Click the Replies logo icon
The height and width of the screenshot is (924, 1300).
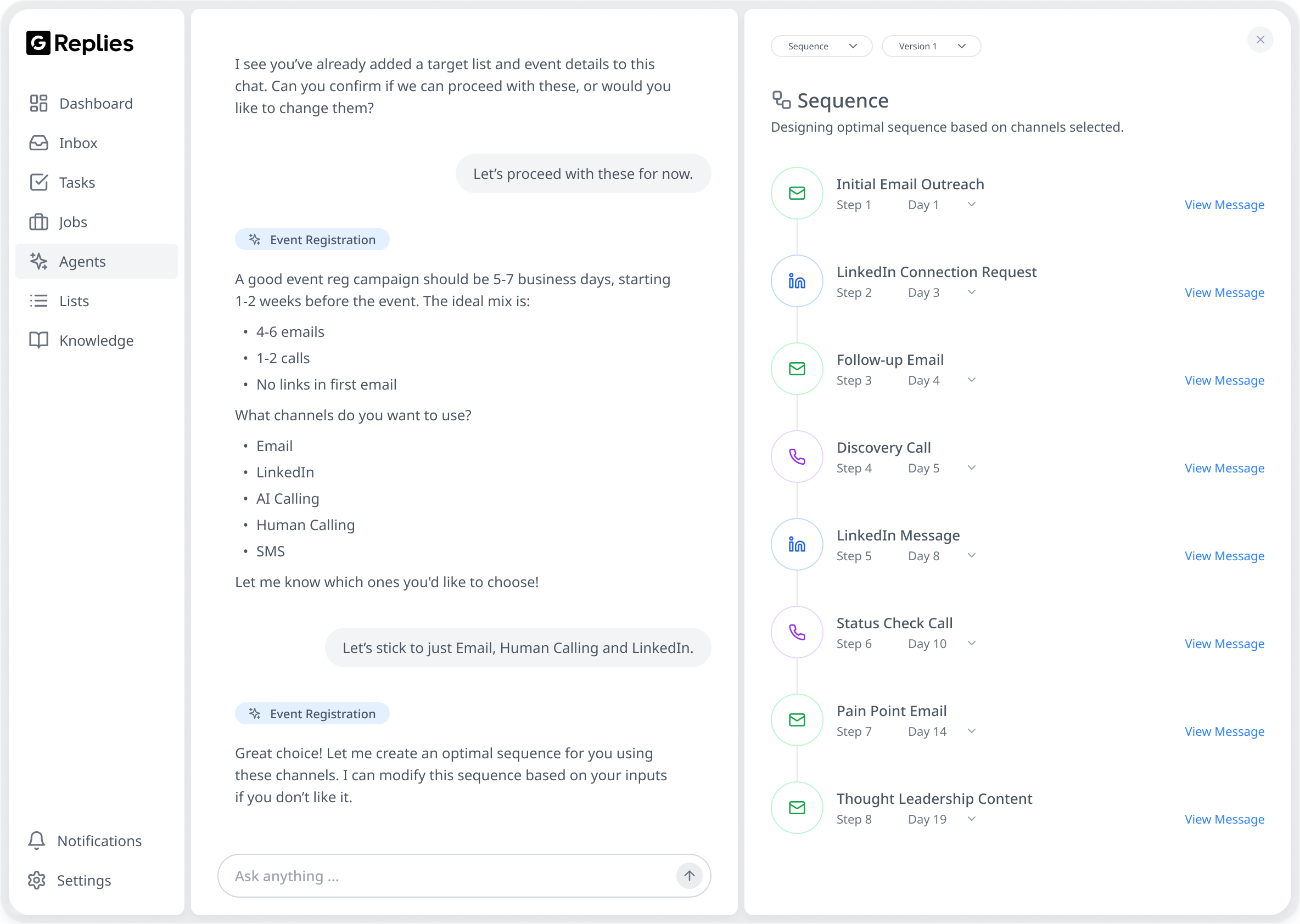coord(38,43)
